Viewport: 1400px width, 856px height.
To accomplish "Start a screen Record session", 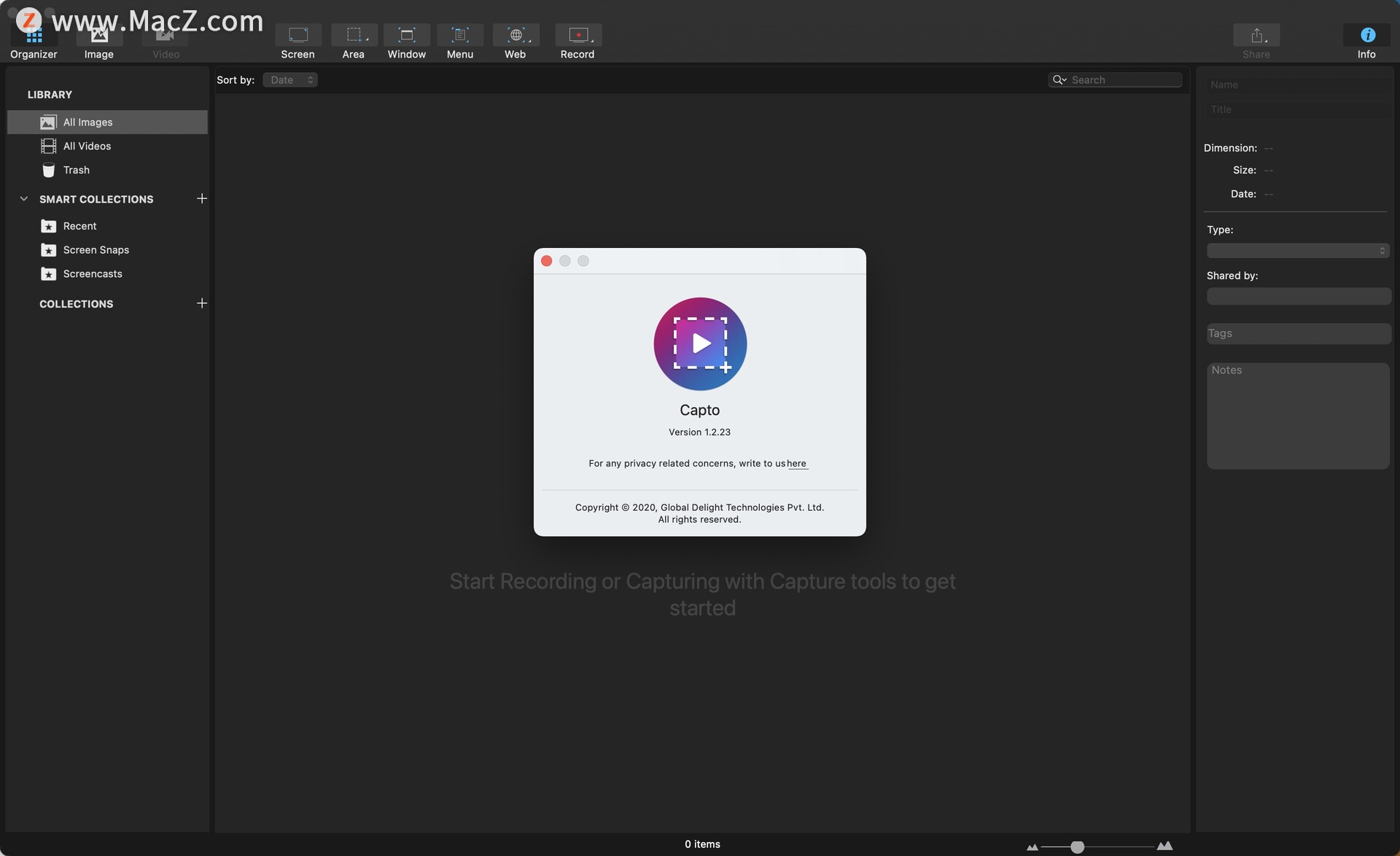I will (577, 42).
